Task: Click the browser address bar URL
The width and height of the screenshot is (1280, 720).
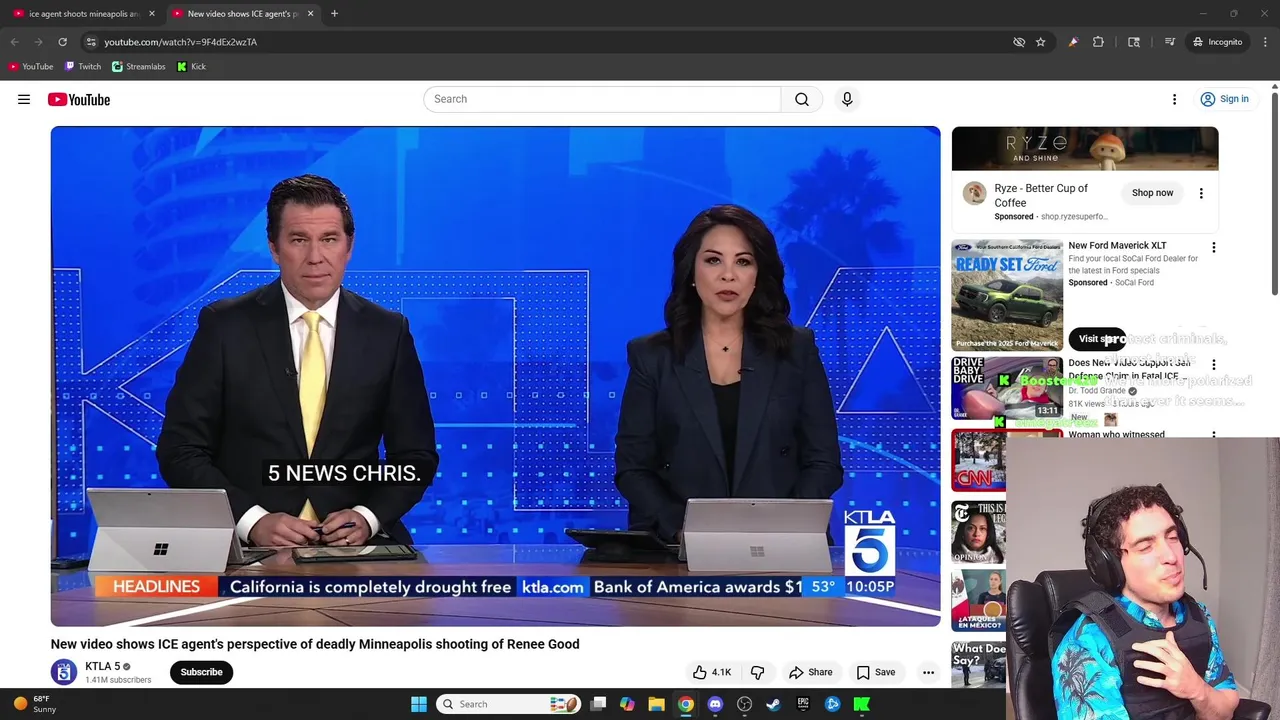Action: click(180, 42)
